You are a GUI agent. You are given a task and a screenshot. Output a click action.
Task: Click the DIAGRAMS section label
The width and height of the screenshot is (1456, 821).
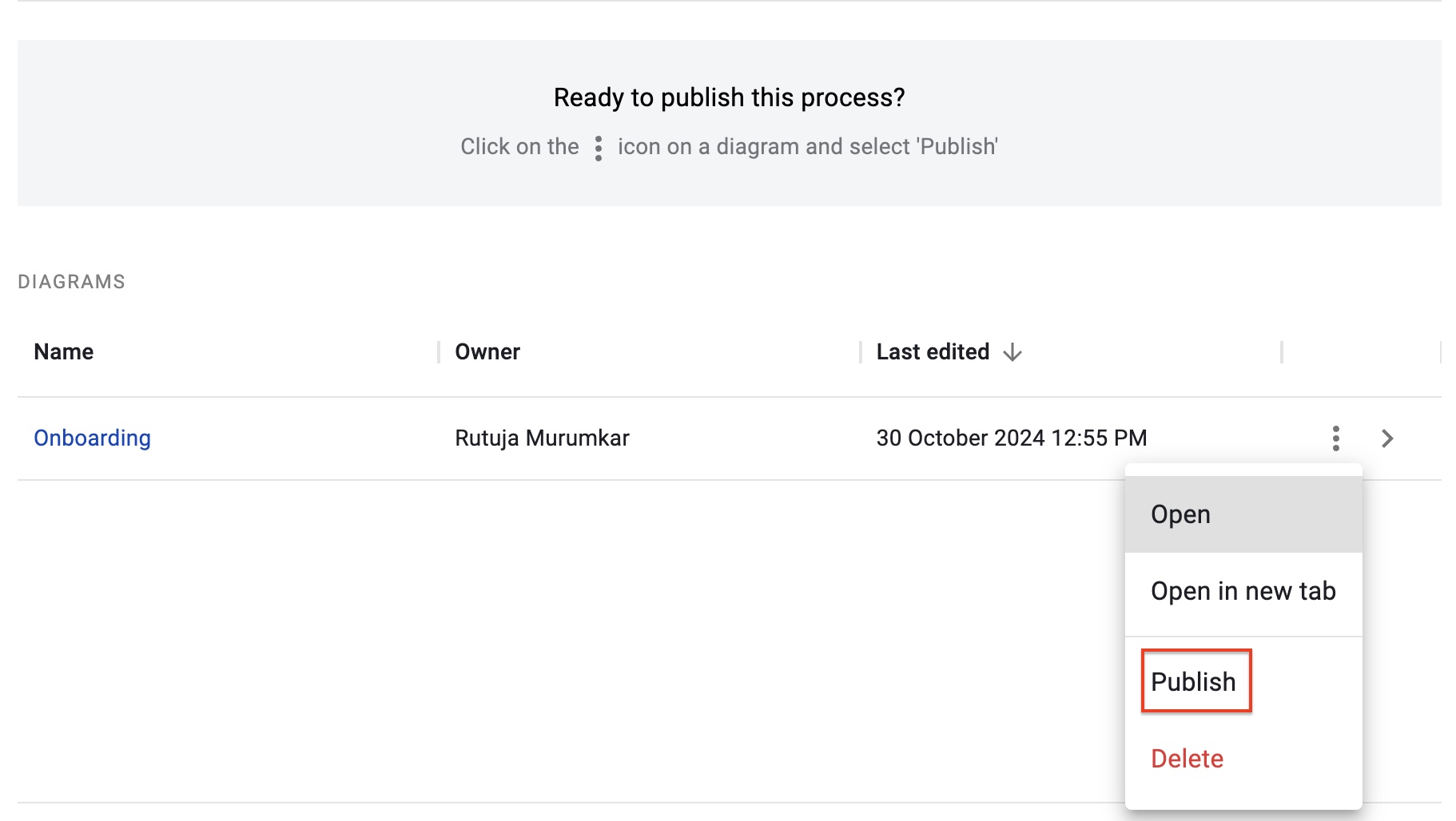pos(71,282)
